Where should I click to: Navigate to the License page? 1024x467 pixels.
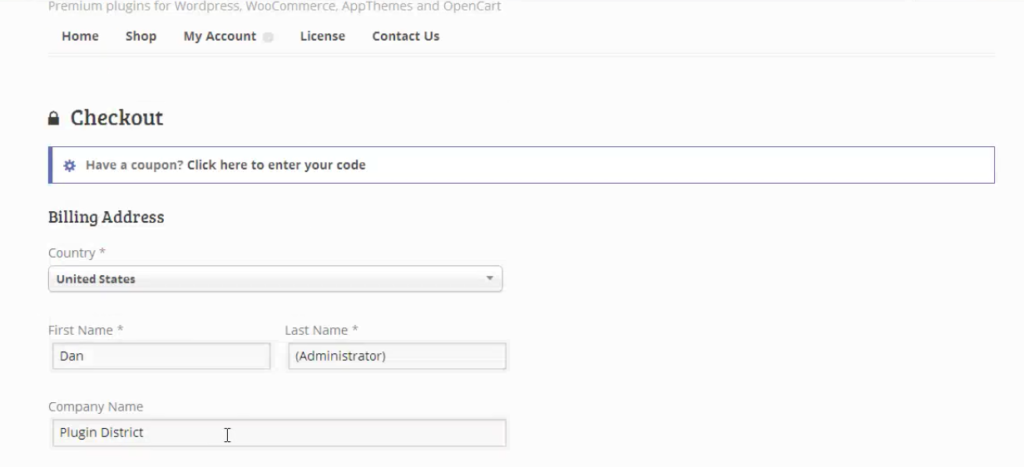click(323, 36)
